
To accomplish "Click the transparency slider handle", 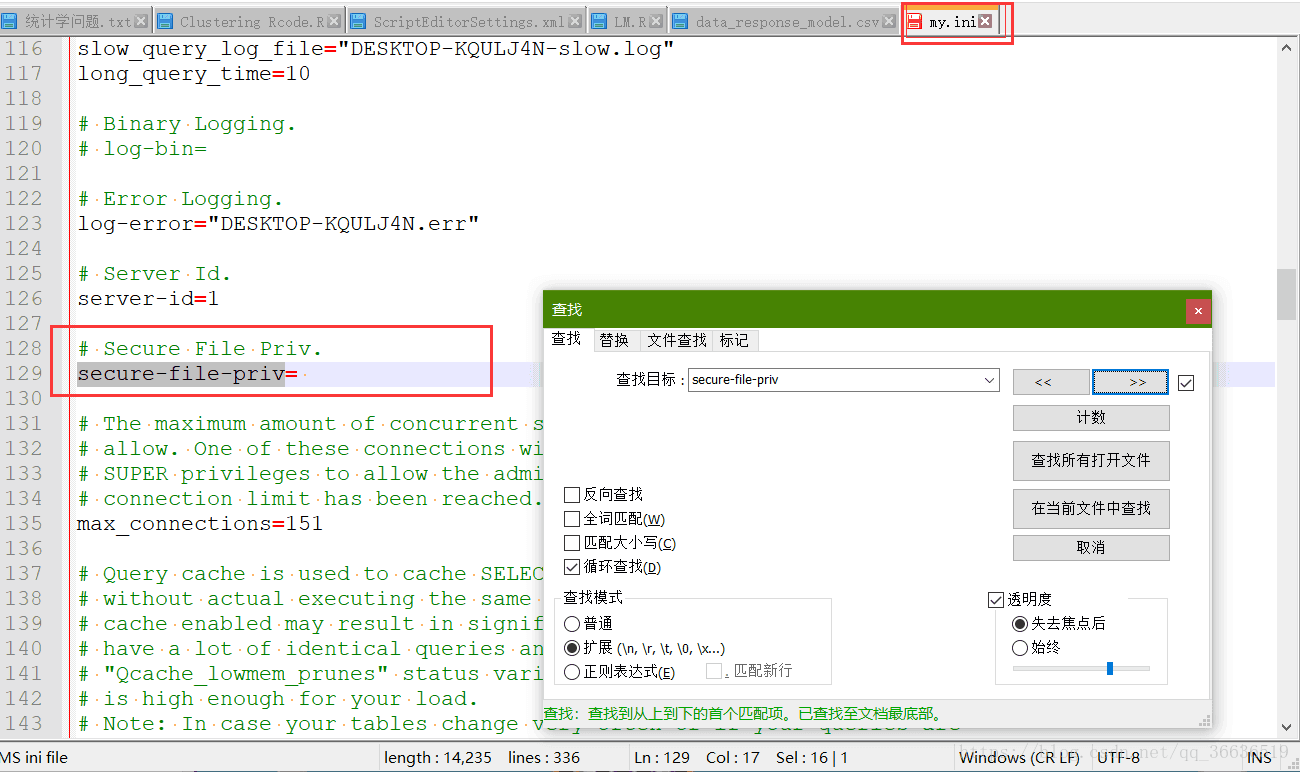I will 1110,668.
